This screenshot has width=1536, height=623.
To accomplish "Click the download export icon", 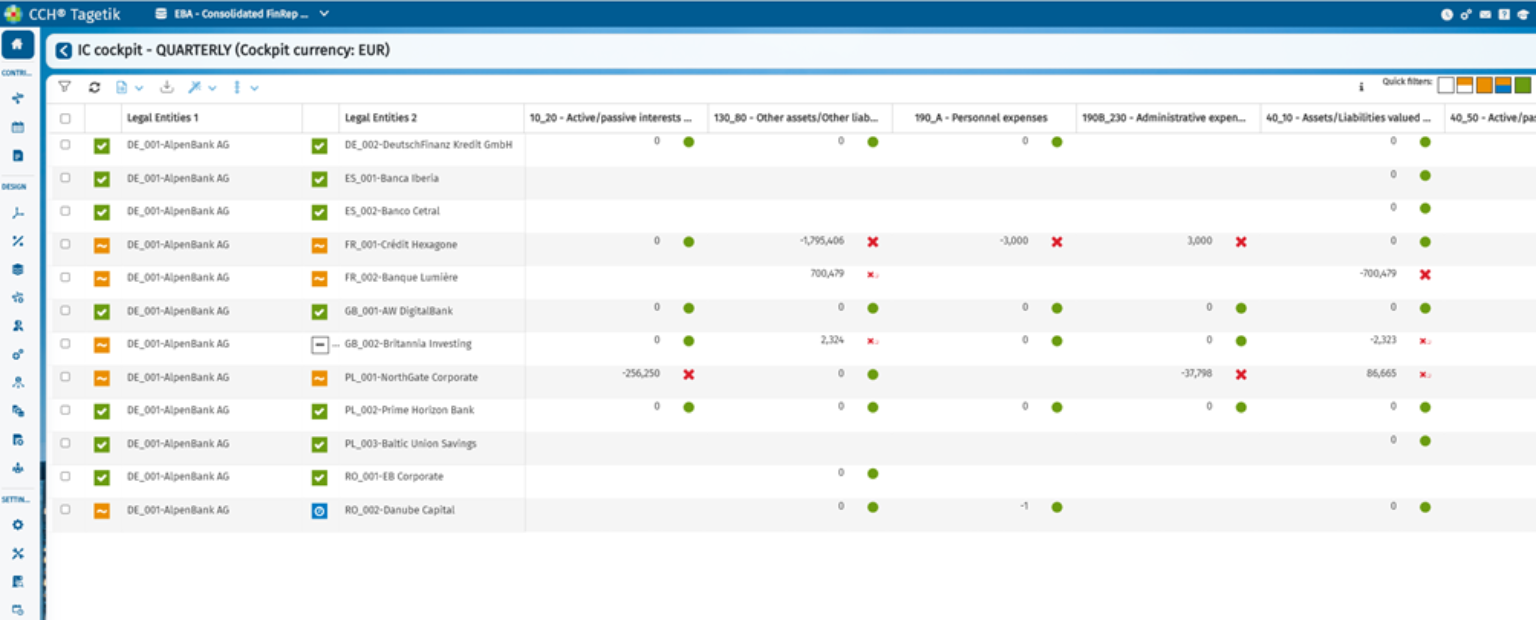I will click(x=167, y=87).
